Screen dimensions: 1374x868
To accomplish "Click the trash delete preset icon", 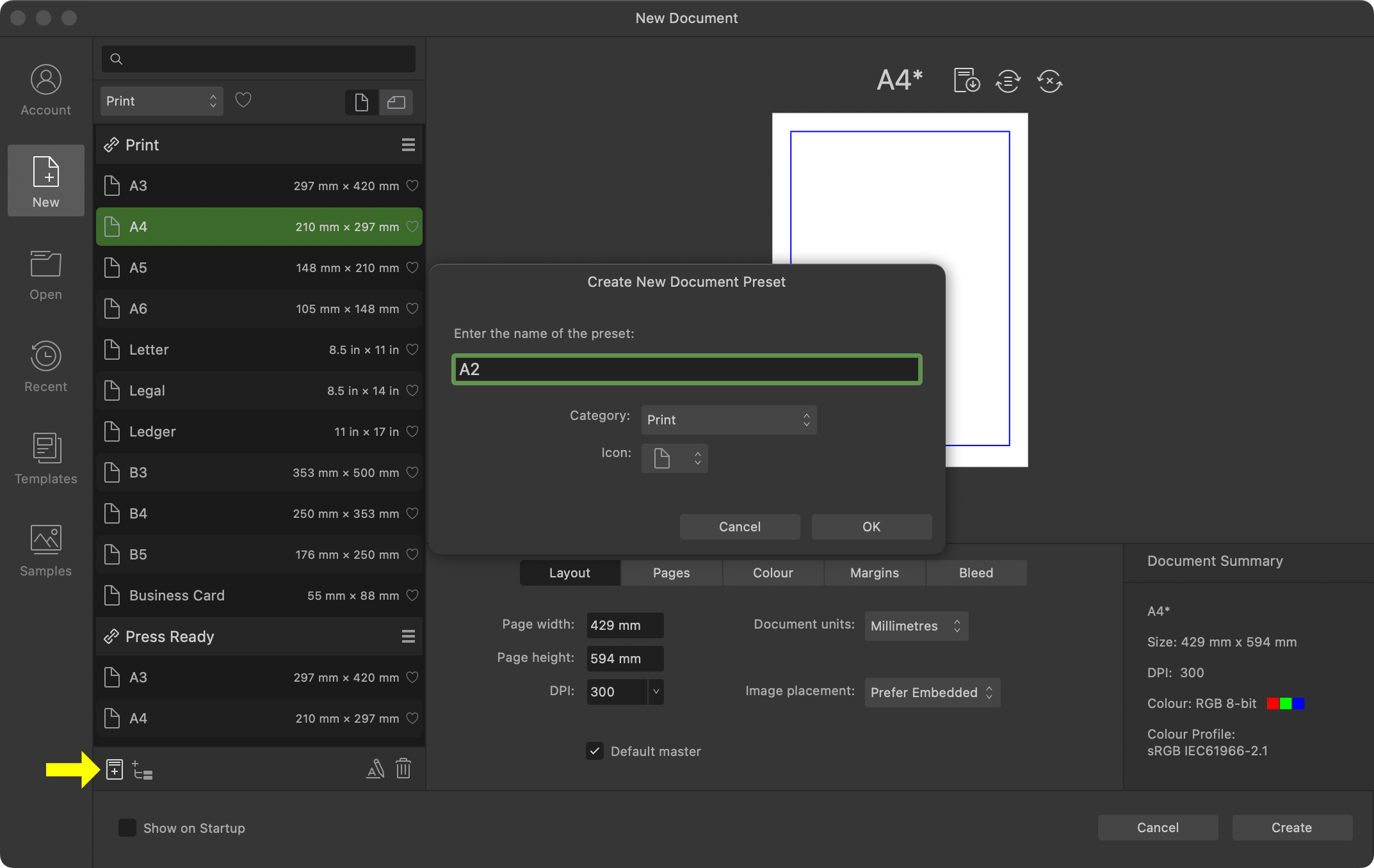I will point(403,768).
